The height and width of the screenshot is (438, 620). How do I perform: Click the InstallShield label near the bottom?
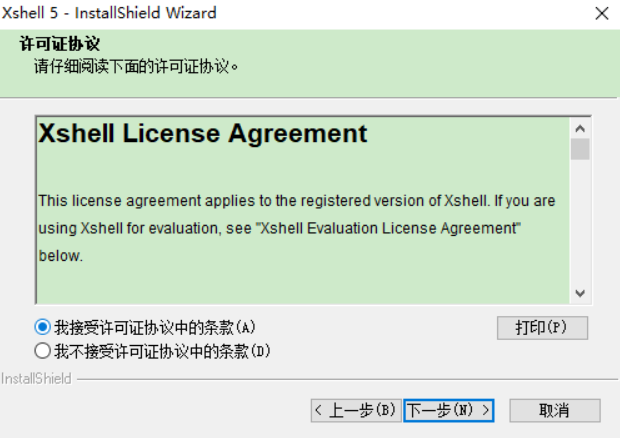(36, 379)
